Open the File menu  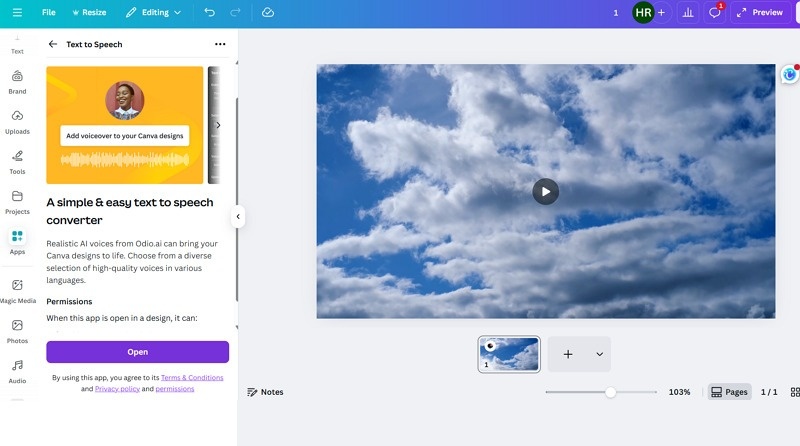click(x=48, y=12)
